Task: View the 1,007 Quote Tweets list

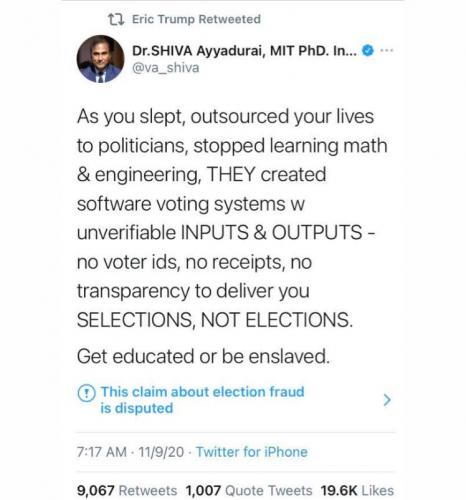Action: pyautogui.click(x=249, y=491)
